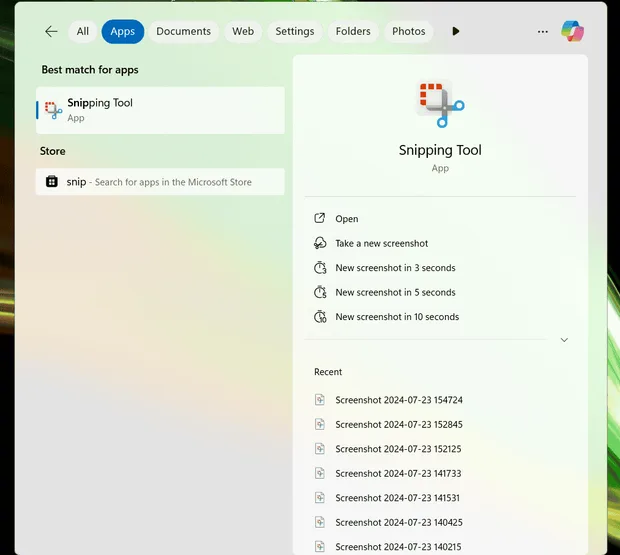Click the Take a new screenshot icon

click(320, 243)
